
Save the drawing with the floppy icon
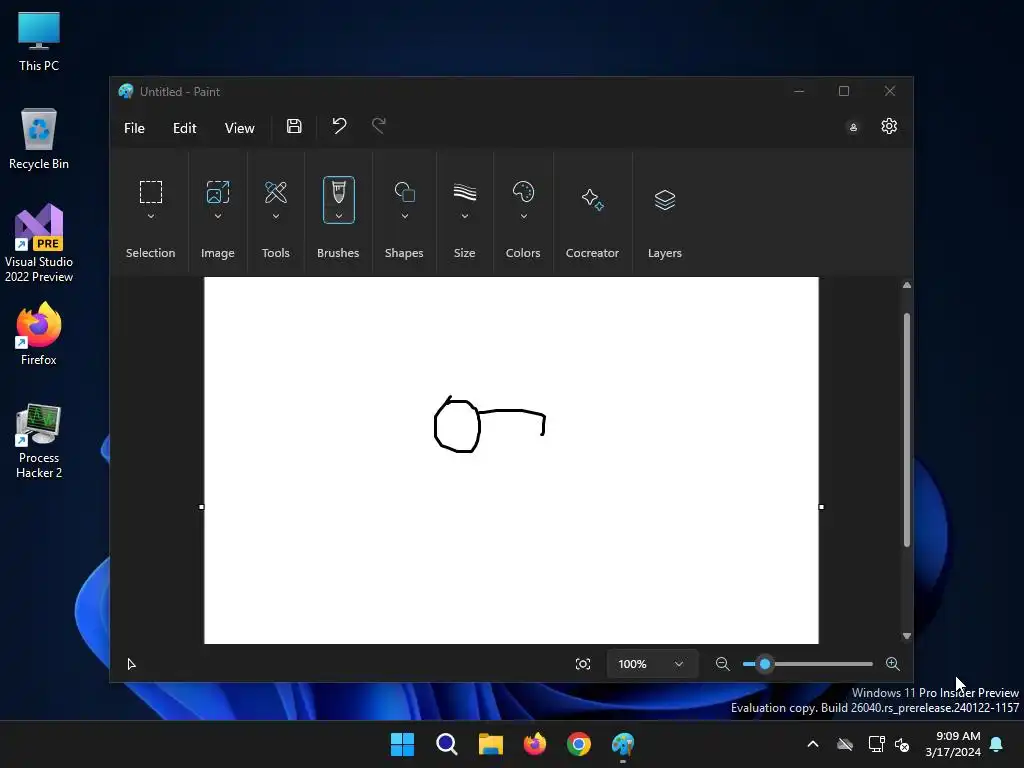pyautogui.click(x=294, y=126)
